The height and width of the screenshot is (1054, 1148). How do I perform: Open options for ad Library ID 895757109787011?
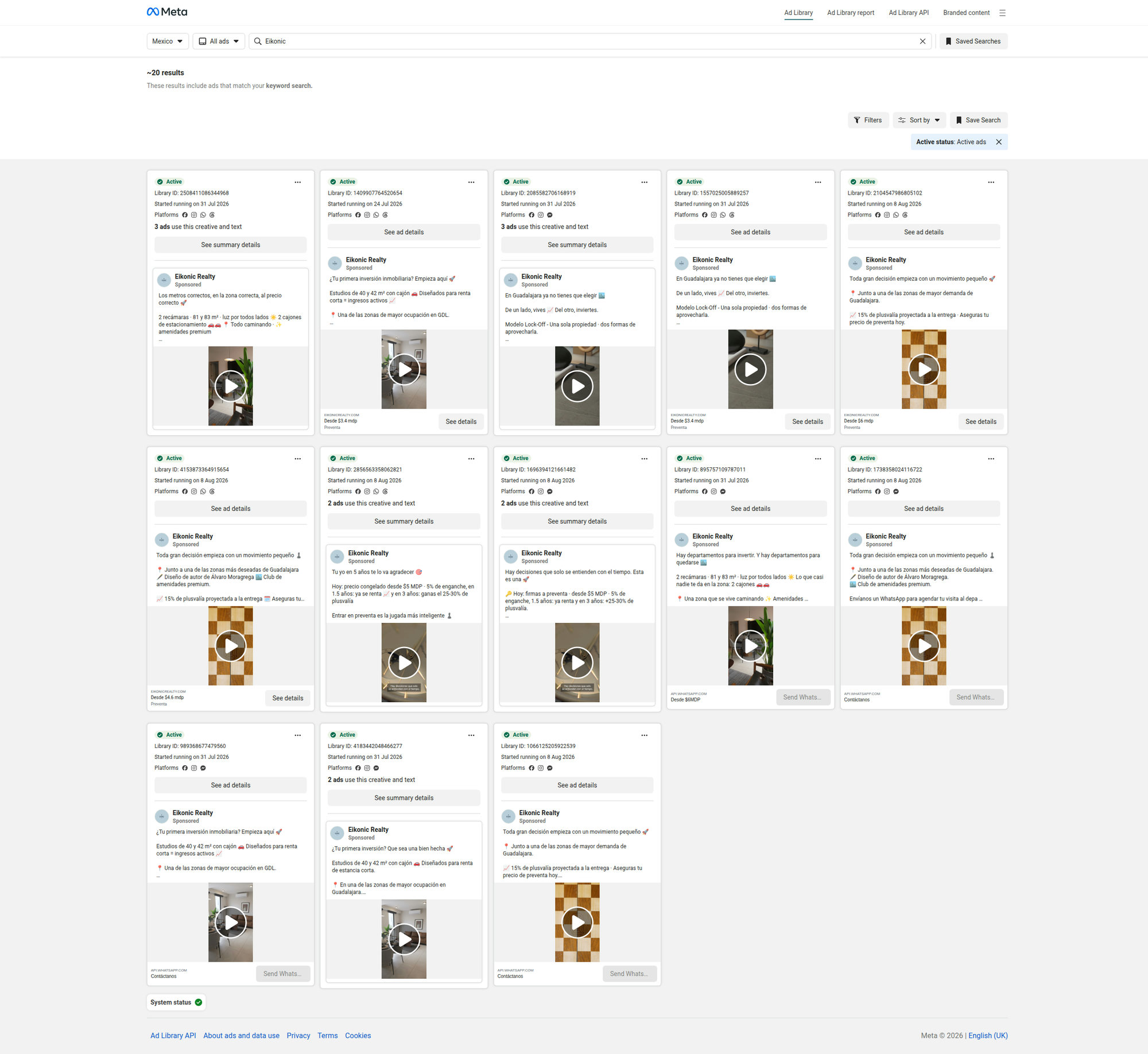(818, 459)
